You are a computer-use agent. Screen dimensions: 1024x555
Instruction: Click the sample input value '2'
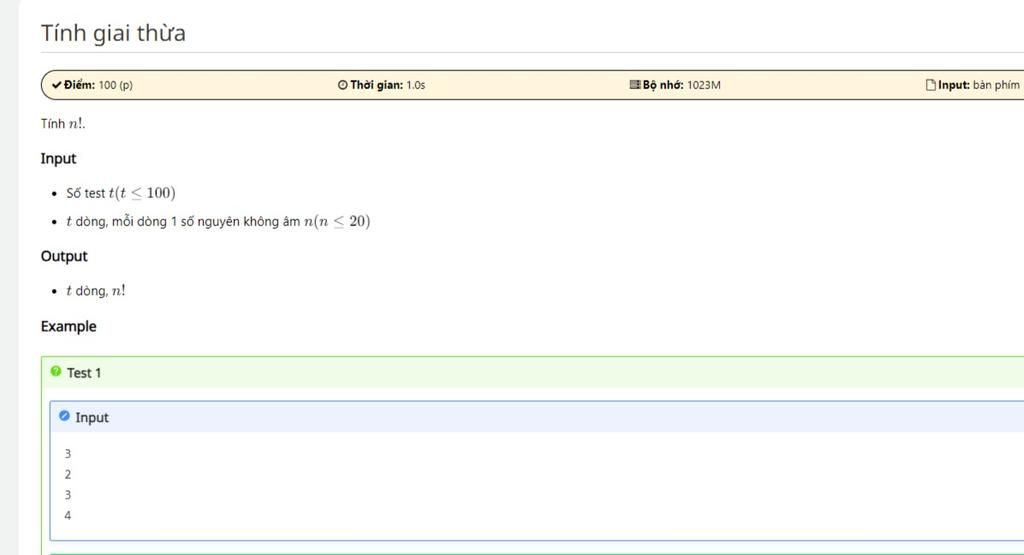(68, 474)
